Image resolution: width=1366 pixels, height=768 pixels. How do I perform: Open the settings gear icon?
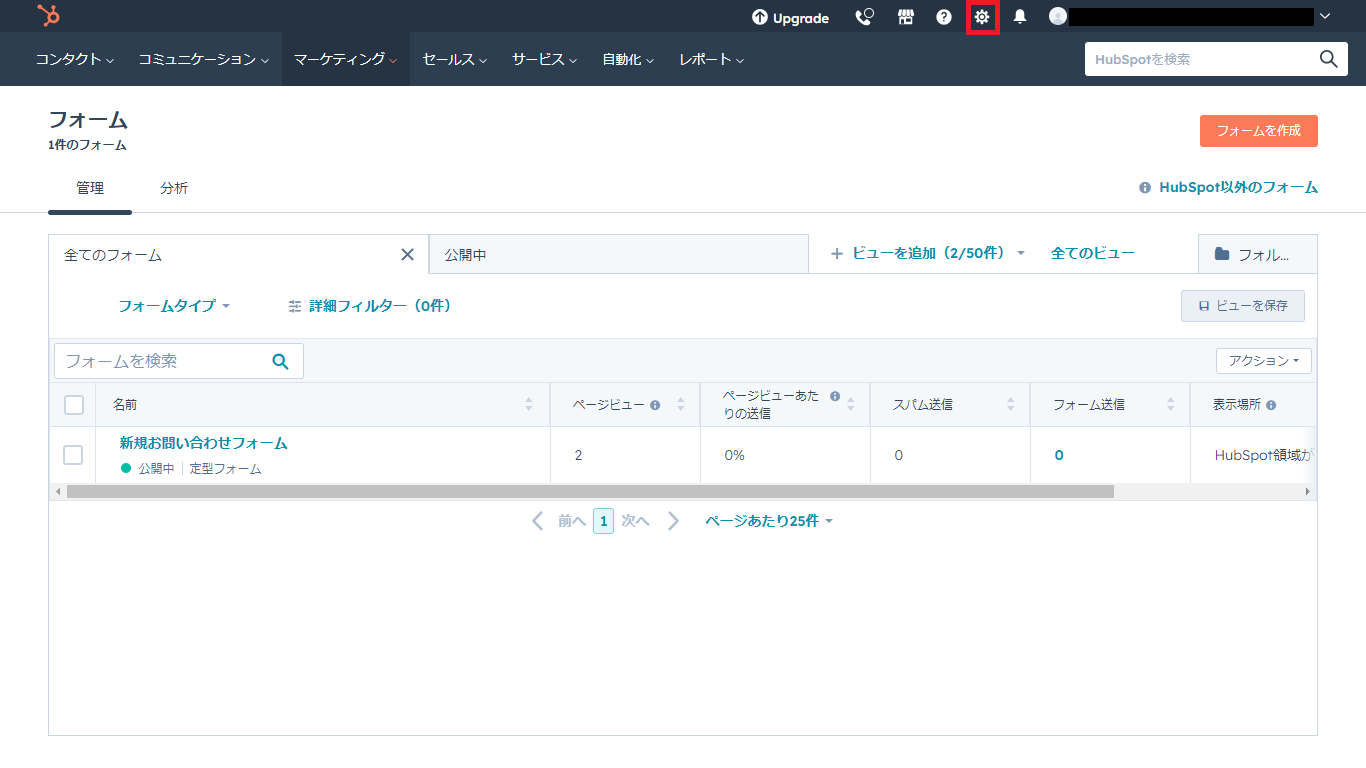click(982, 17)
